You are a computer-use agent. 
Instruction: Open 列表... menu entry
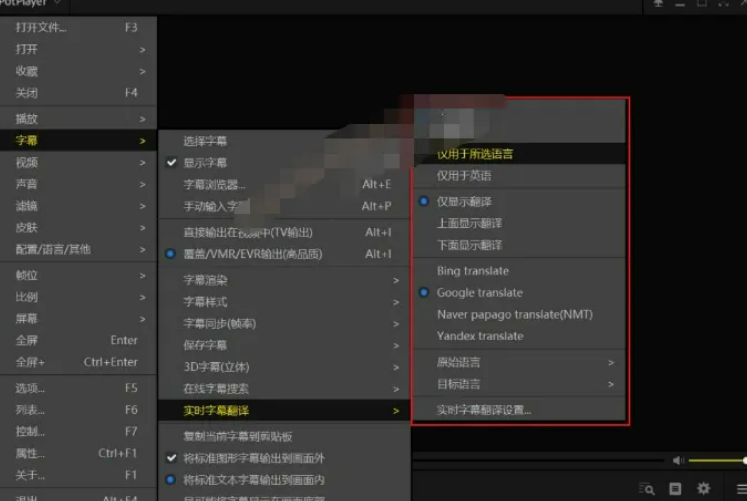[x=78, y=410]
